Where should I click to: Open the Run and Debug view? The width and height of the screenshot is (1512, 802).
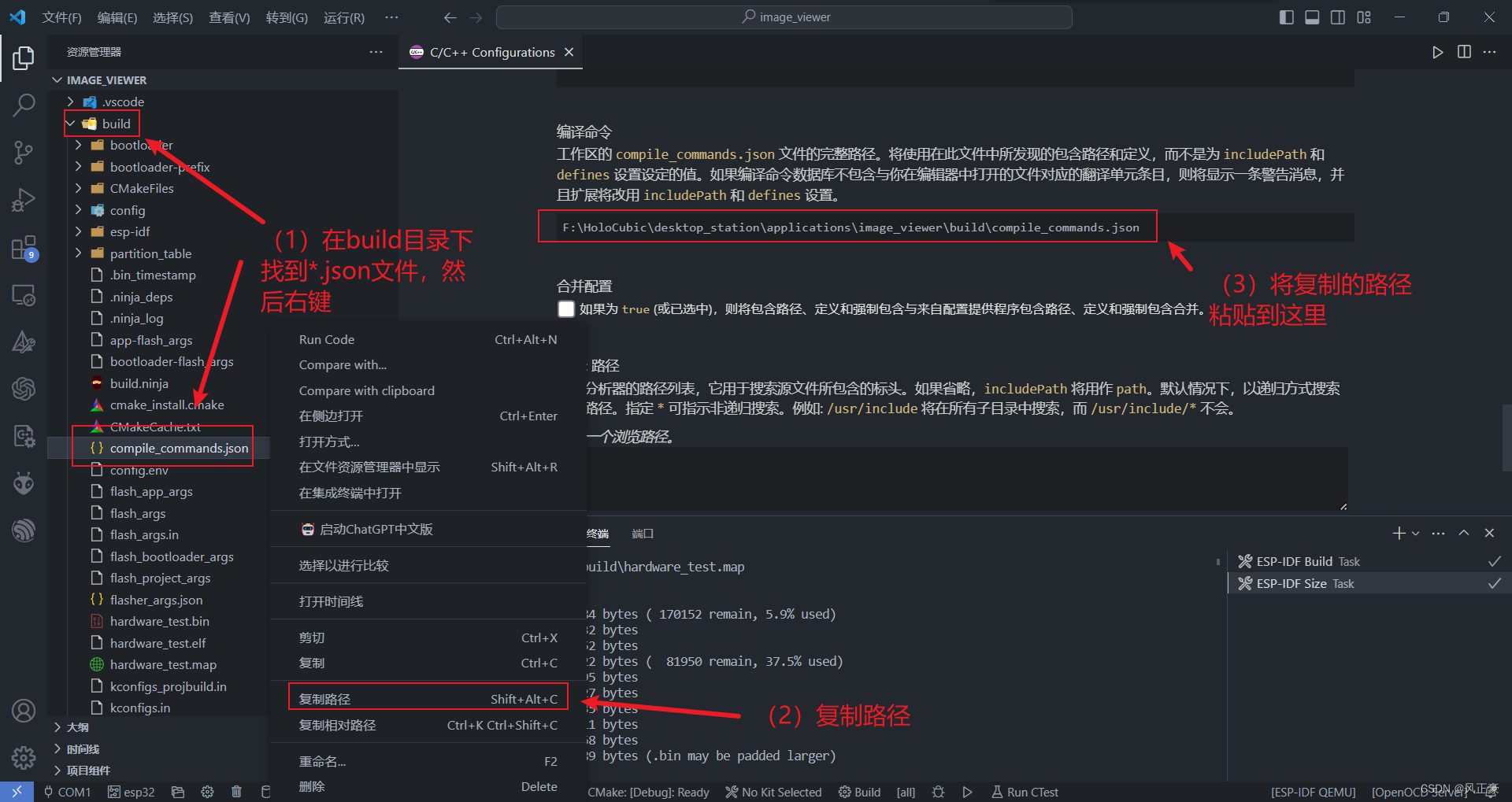tap(24, 200)
